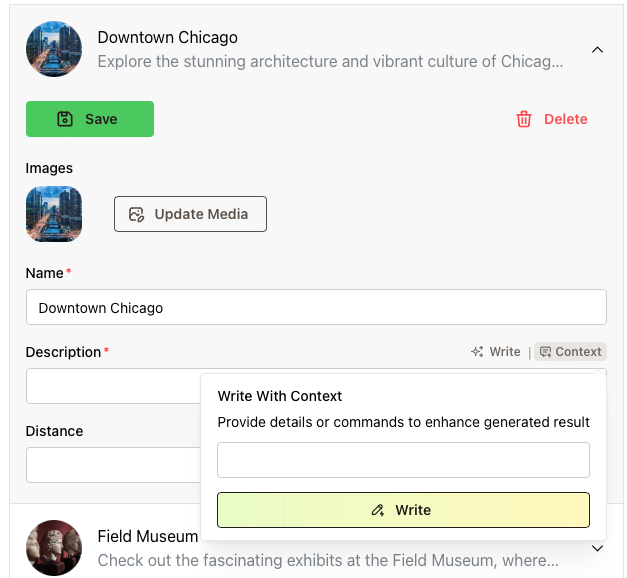Click the Distance input field
This screenshot has height=578, width=627.
tap(112, 465)
